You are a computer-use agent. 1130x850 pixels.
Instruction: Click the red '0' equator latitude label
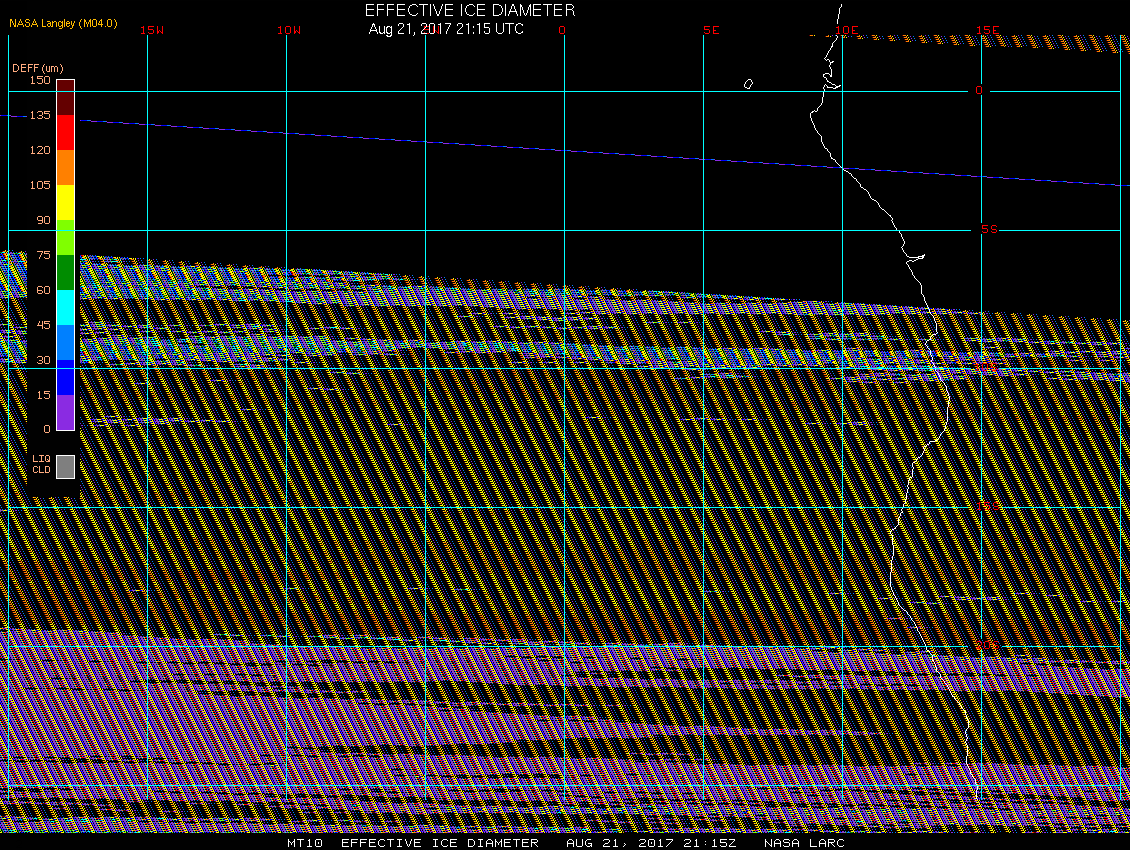[979, 90]
